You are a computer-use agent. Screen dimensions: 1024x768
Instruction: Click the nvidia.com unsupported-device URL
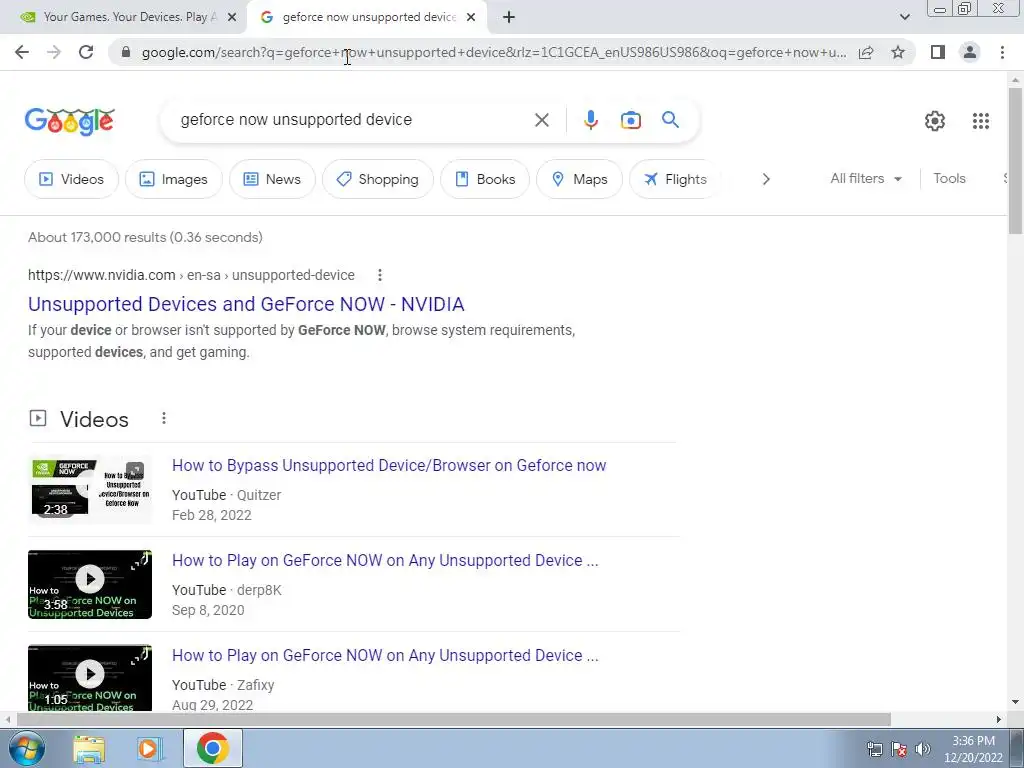(191, 276)
